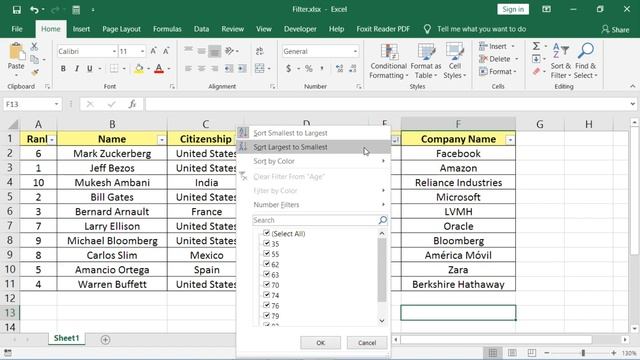This screenshot has width=640, height=360.
Task: Toggle Underline formatting
Action: [x=89, y=69]
